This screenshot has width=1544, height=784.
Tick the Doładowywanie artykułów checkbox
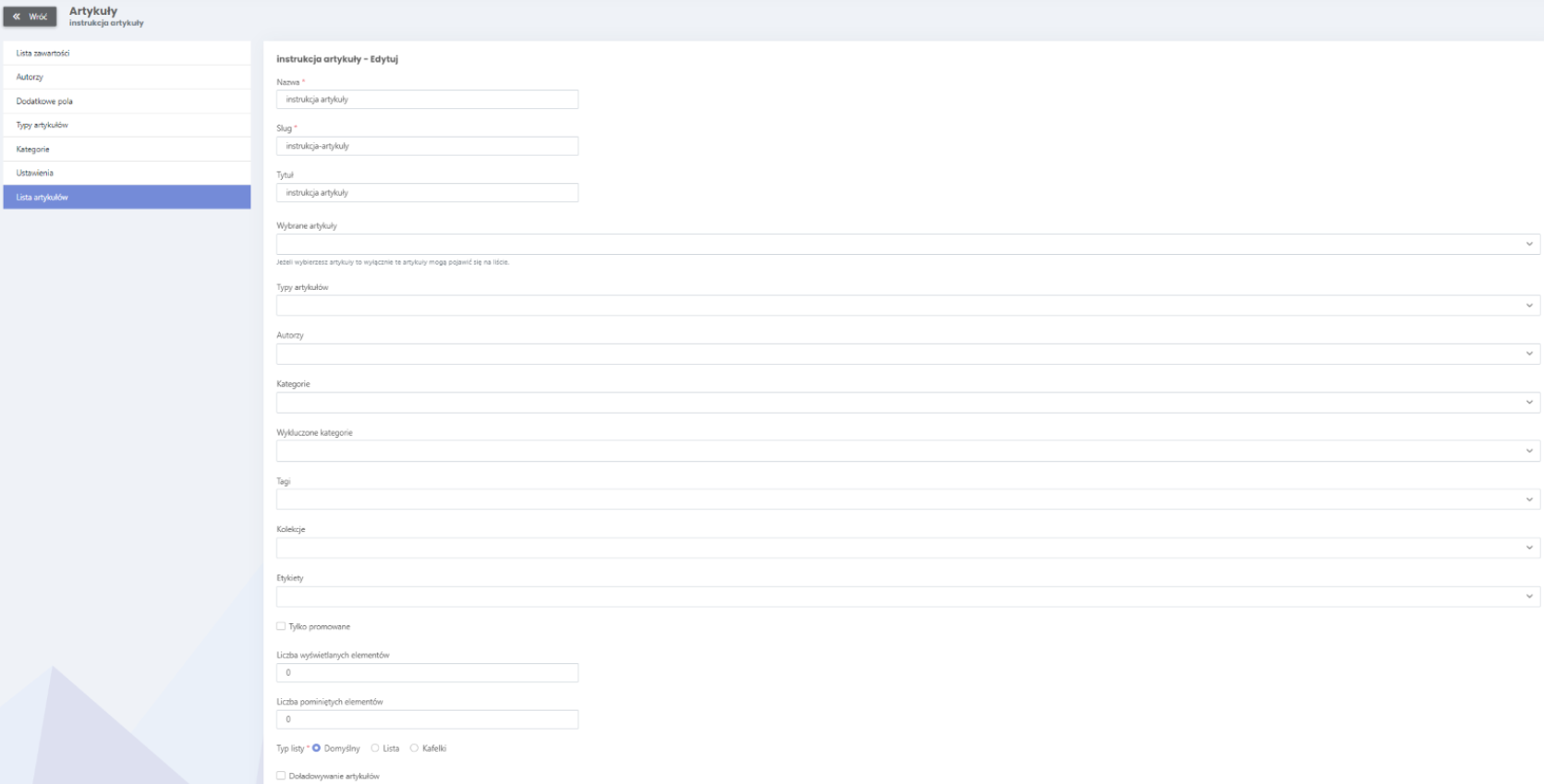pyautogui.click(x=281, y=776)
